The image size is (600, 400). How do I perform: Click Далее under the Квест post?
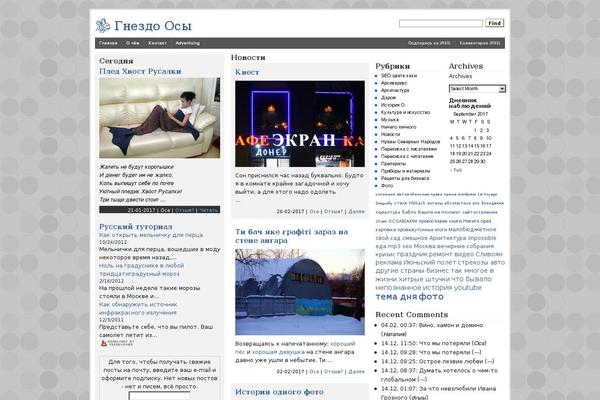click(x=357, y=211)
